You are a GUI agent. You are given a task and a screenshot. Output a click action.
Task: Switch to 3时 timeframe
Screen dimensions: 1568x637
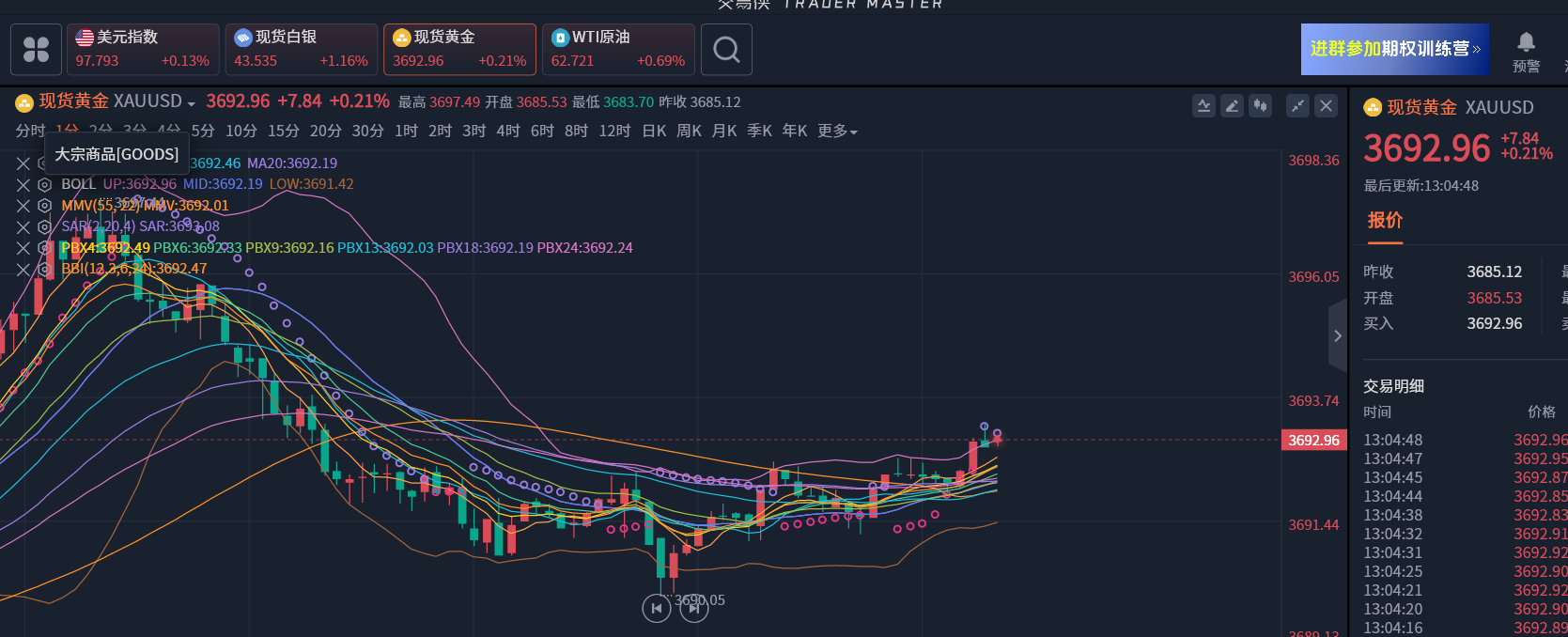click(474, 131)
